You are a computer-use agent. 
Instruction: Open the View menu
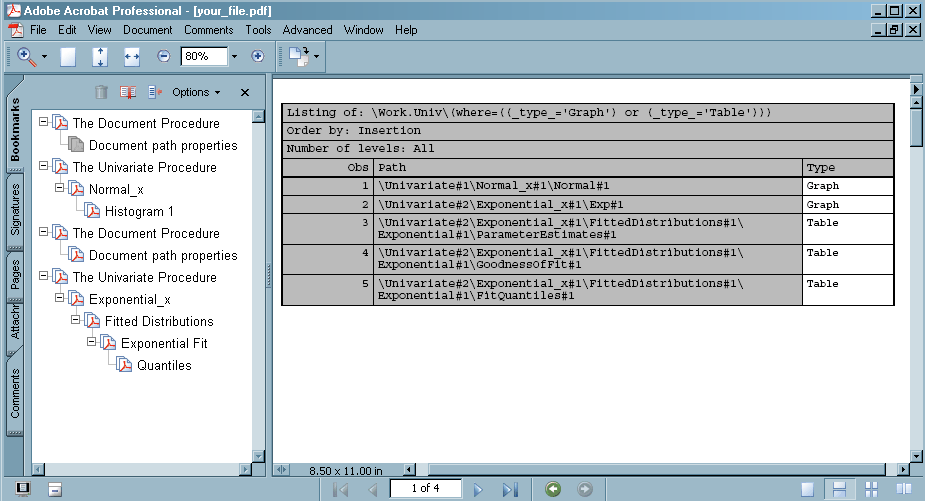tap(100, 30)
